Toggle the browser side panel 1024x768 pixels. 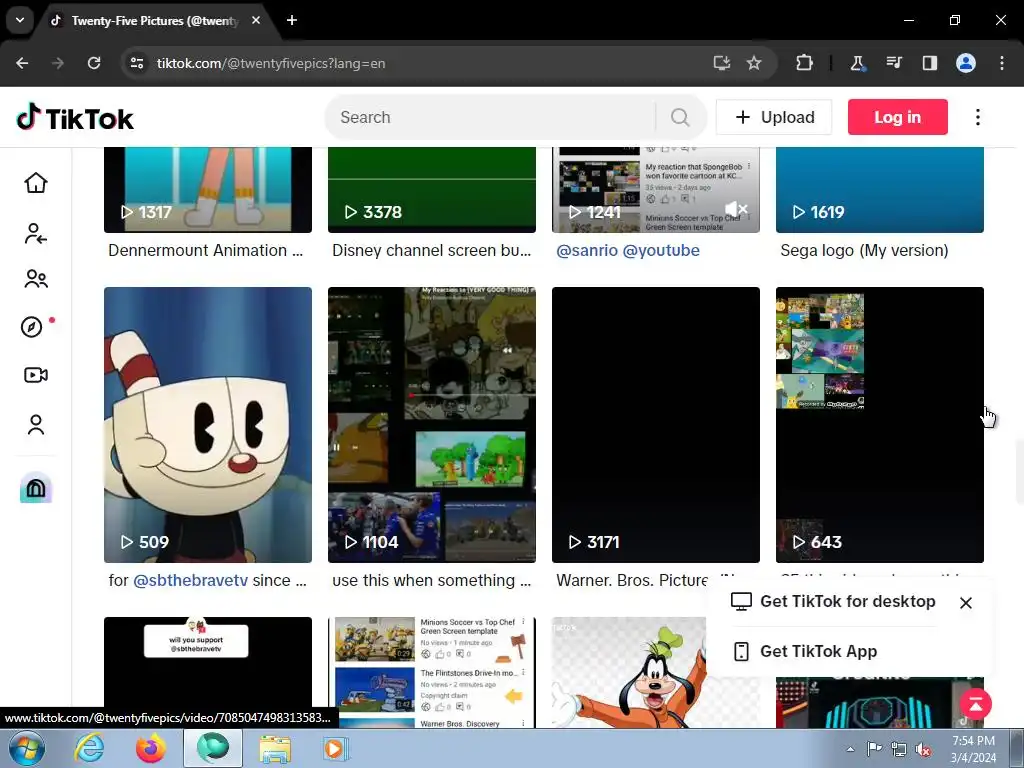[930, 63]
